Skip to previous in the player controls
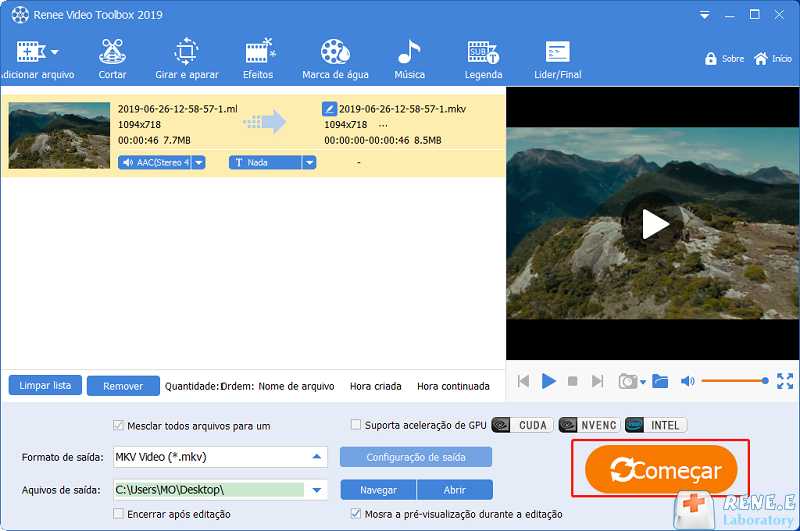Viewport: 800px width, 531px height. (523, 381)
